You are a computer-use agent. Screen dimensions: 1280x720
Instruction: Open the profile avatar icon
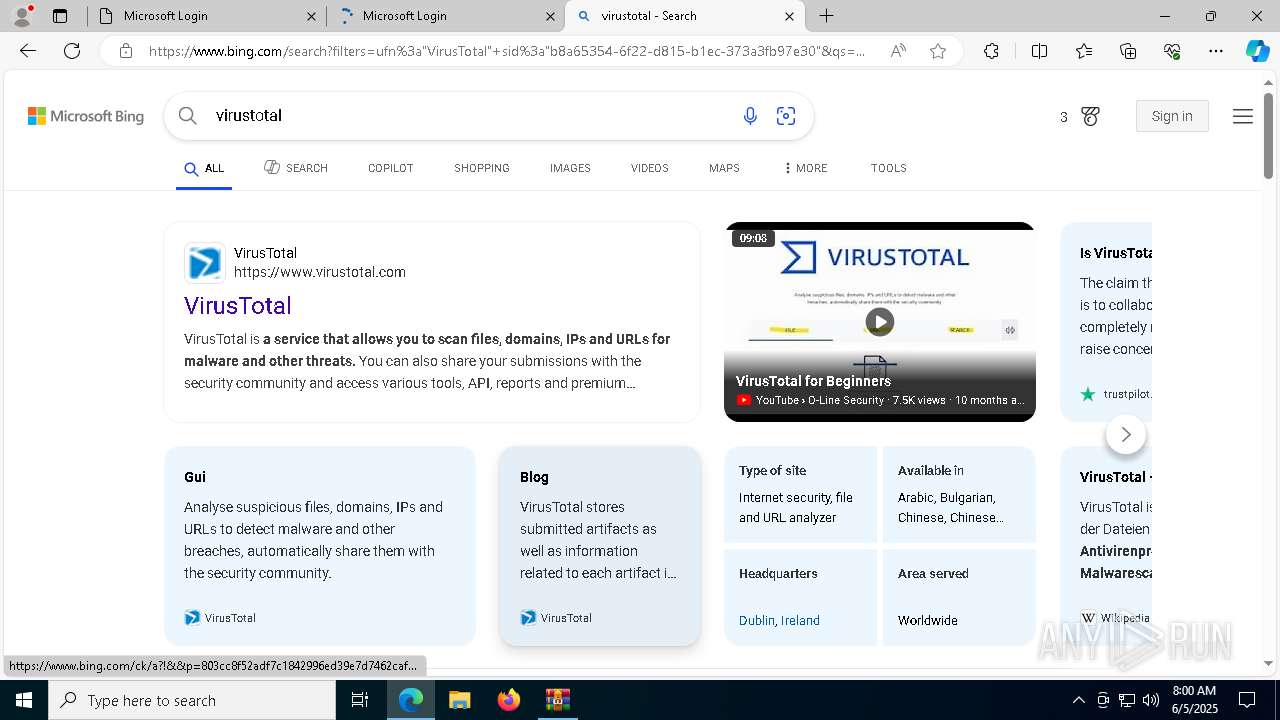coord(22,15)
